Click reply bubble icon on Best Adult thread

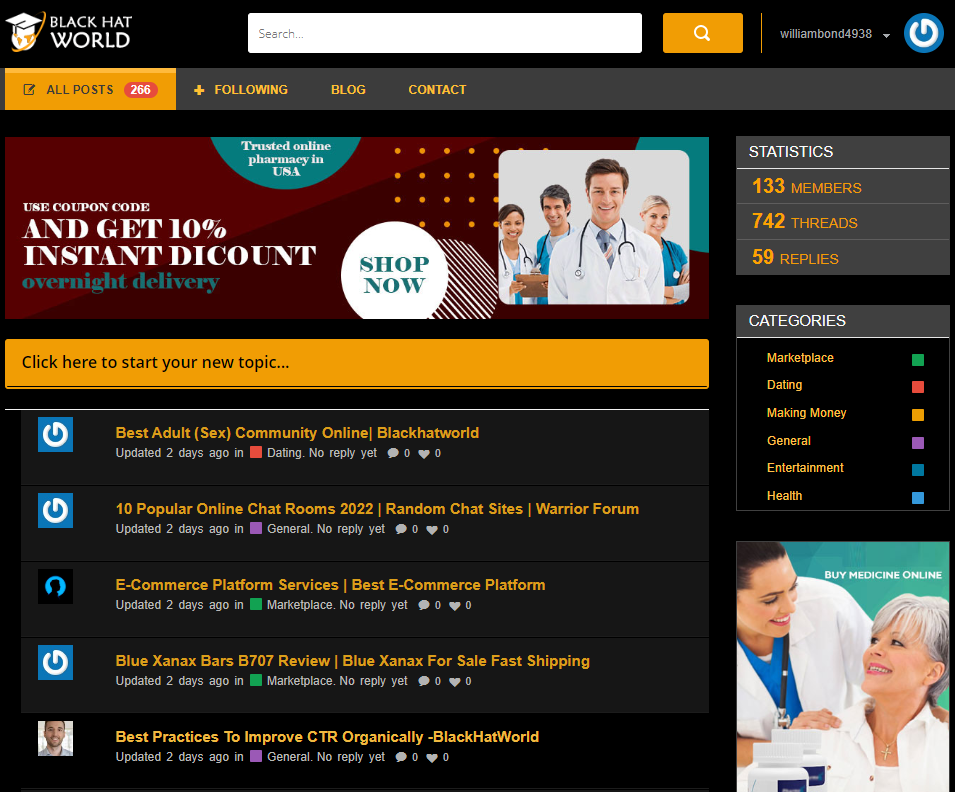click(393, 453)
